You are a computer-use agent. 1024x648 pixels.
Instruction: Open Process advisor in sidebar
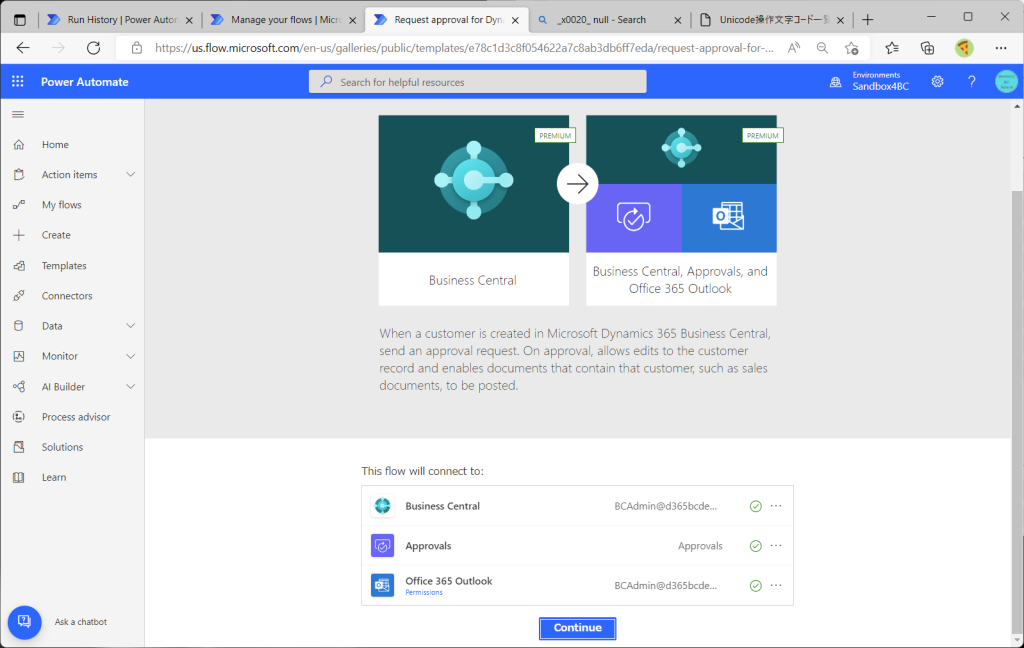click(76, 417)
